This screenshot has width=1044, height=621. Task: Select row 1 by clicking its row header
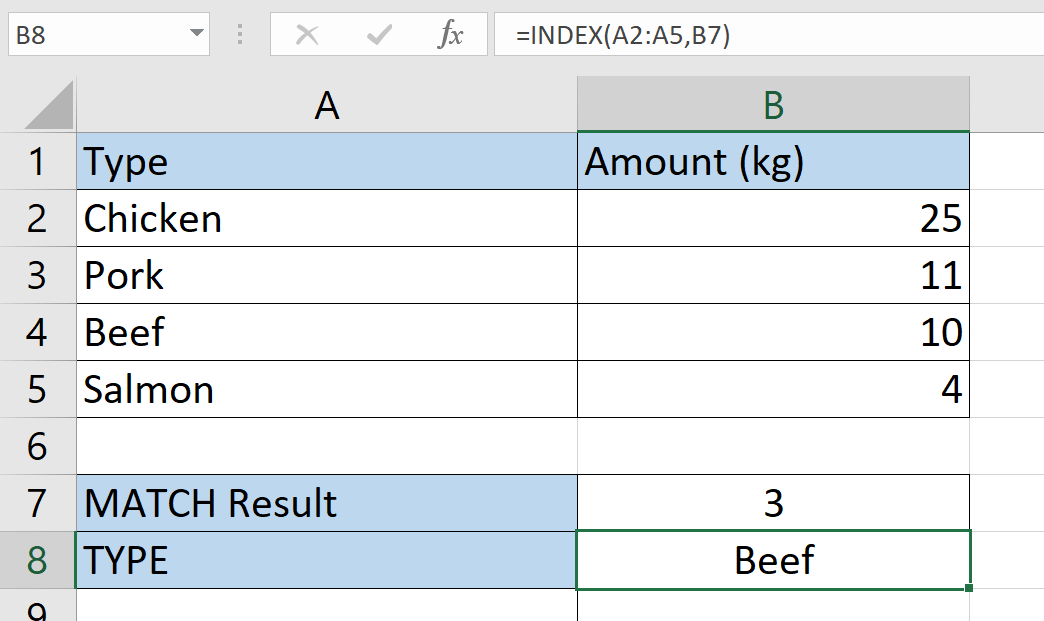pos(38,161)
